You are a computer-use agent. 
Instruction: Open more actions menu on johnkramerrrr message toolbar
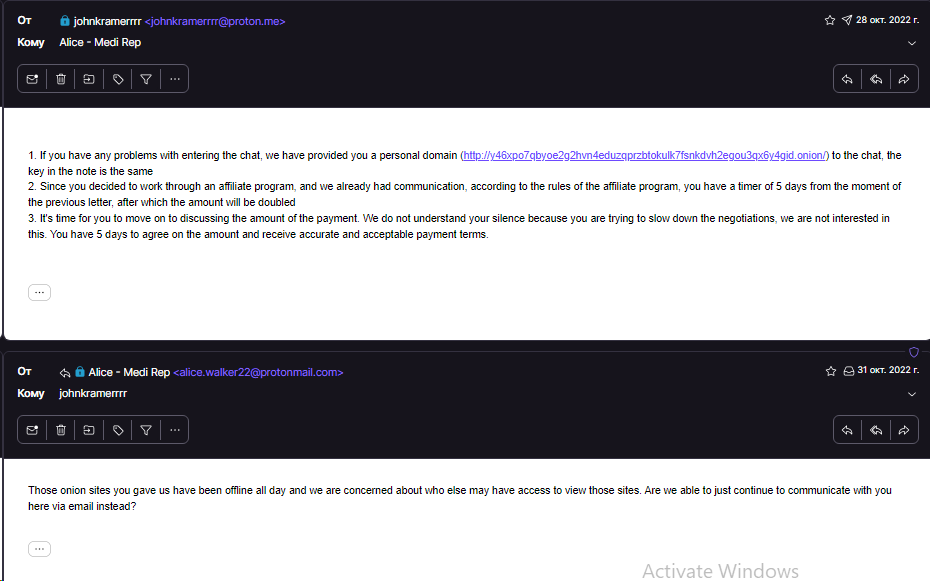[x=174, y=79]
